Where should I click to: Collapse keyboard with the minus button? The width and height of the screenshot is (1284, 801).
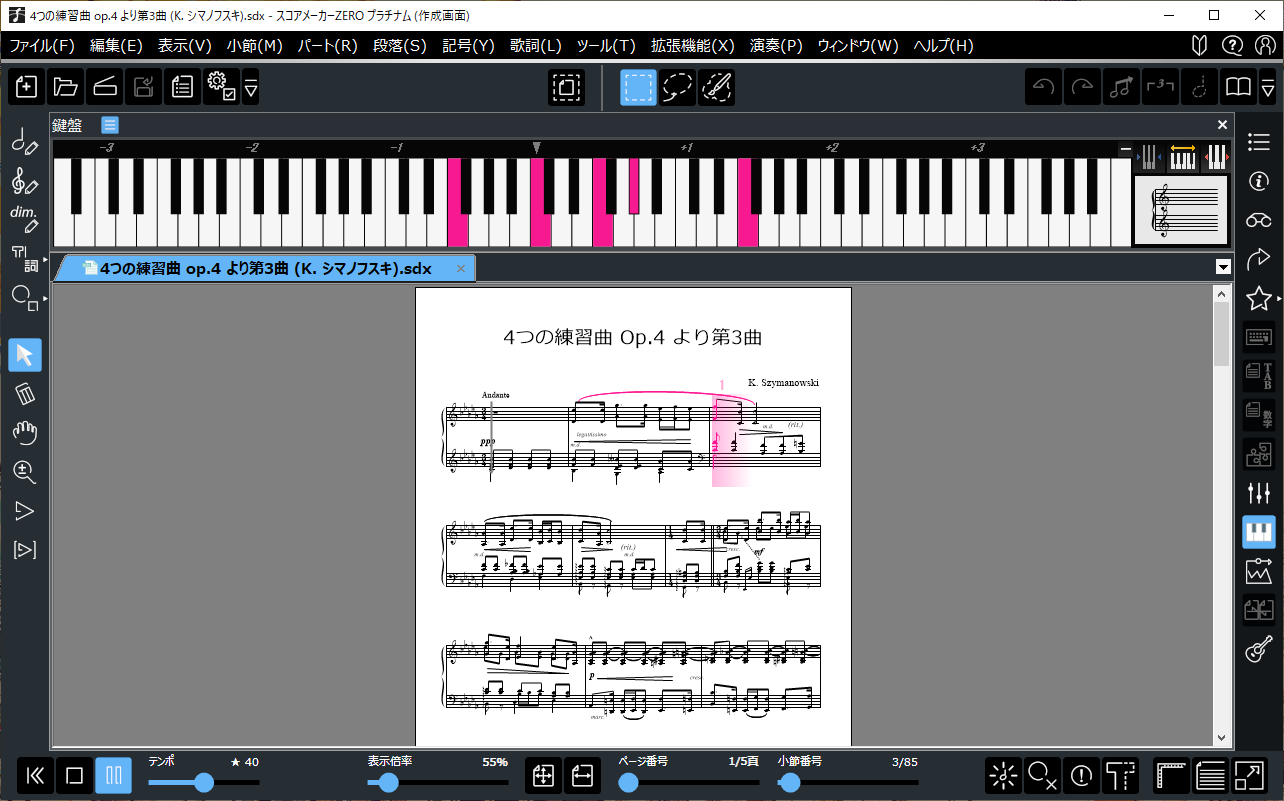click(1125, 151)
